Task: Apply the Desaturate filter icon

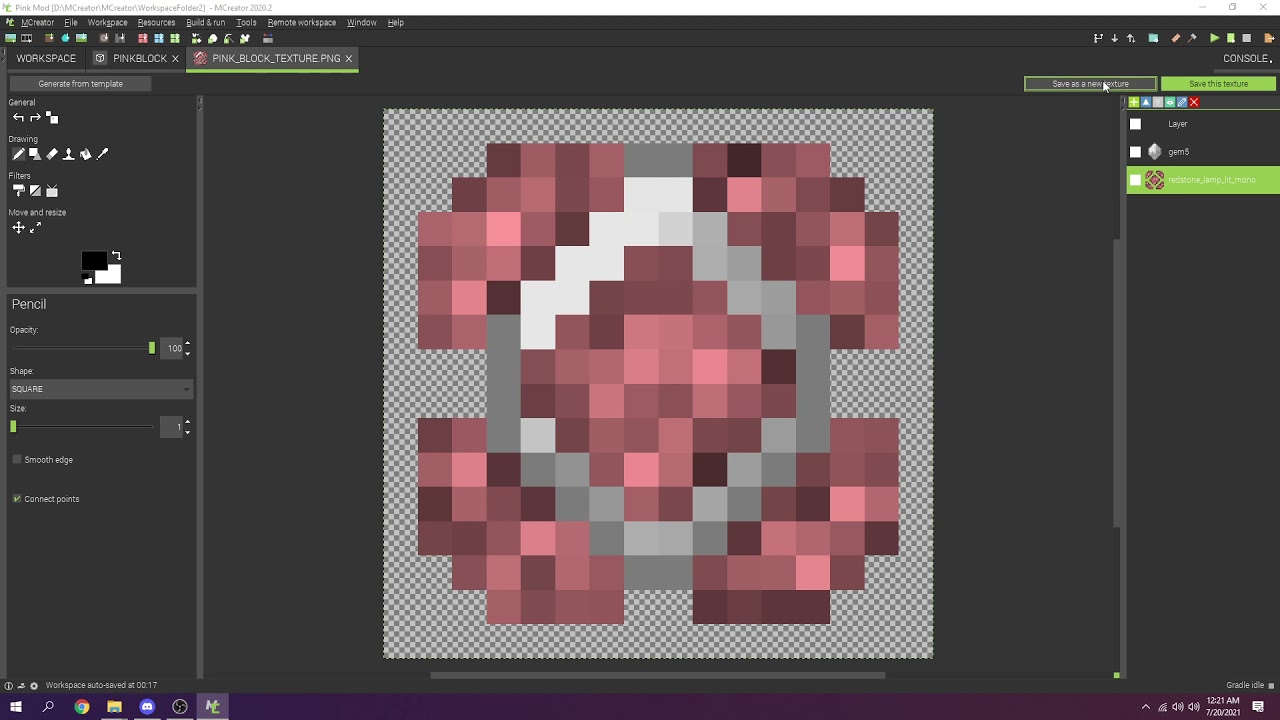Action: tap(35, 191)
